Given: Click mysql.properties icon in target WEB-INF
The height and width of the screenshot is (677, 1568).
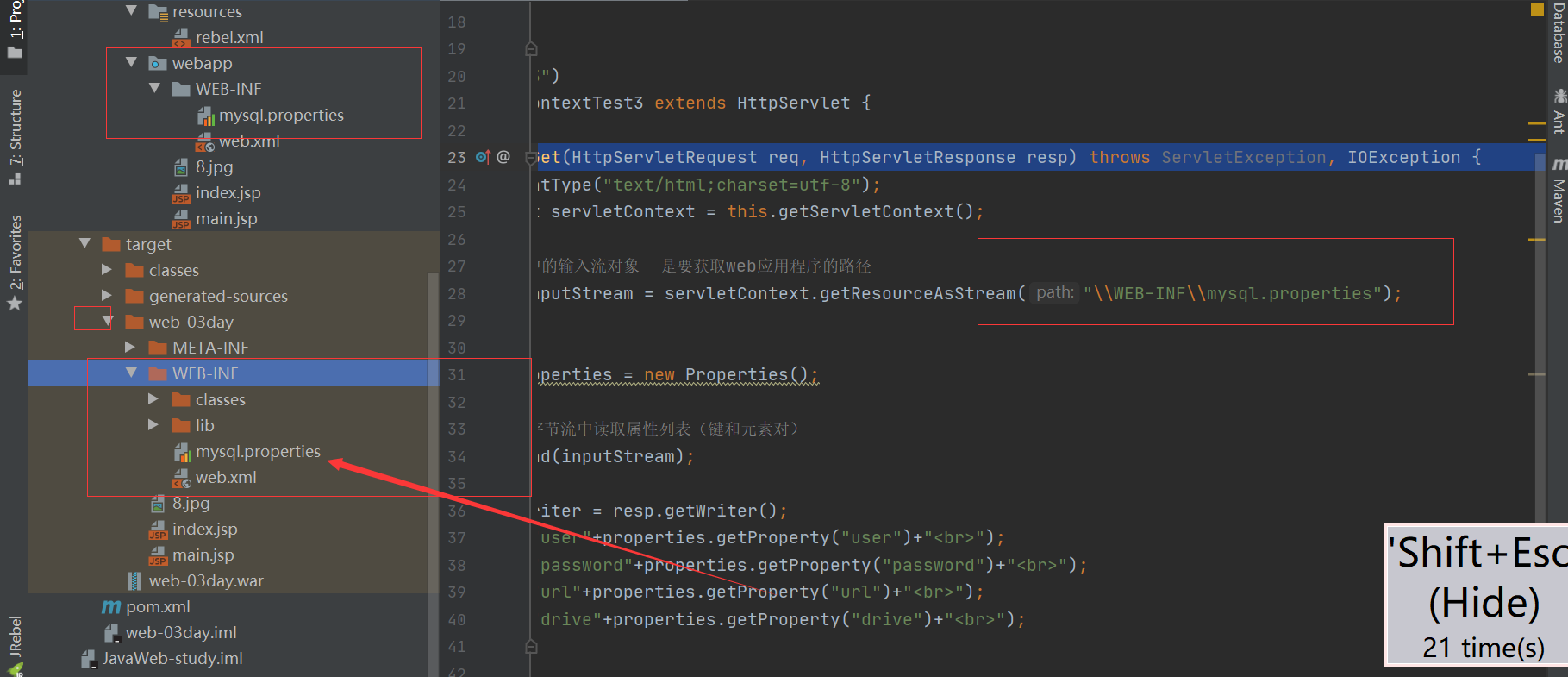Looking at the screenshot, I should (182, 452).
